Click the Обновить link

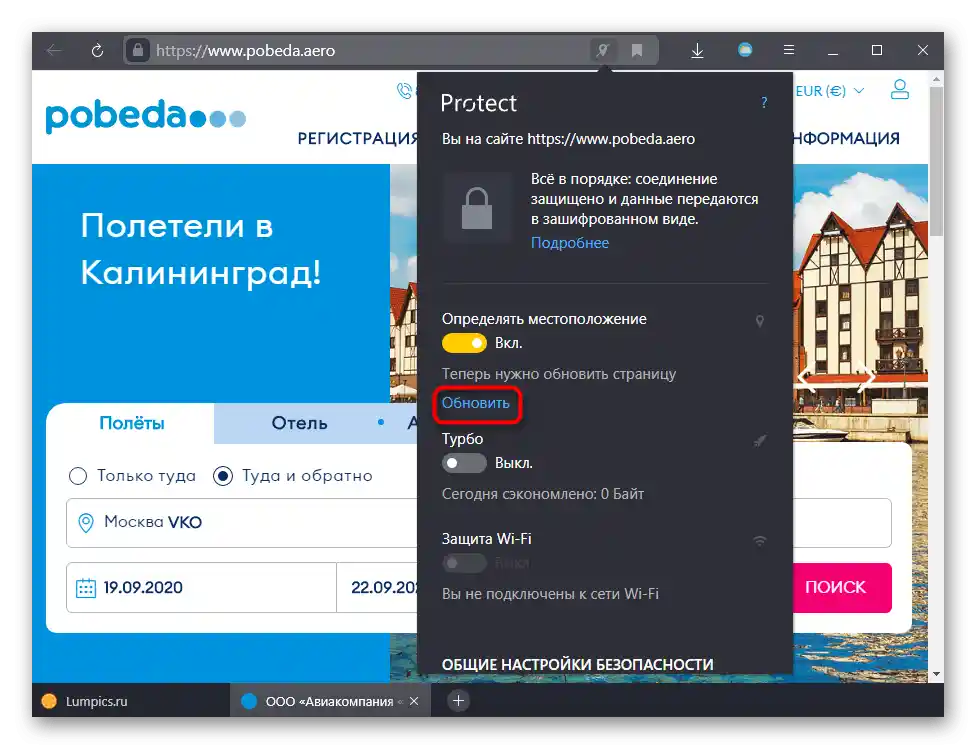click(x=476, y=403)
